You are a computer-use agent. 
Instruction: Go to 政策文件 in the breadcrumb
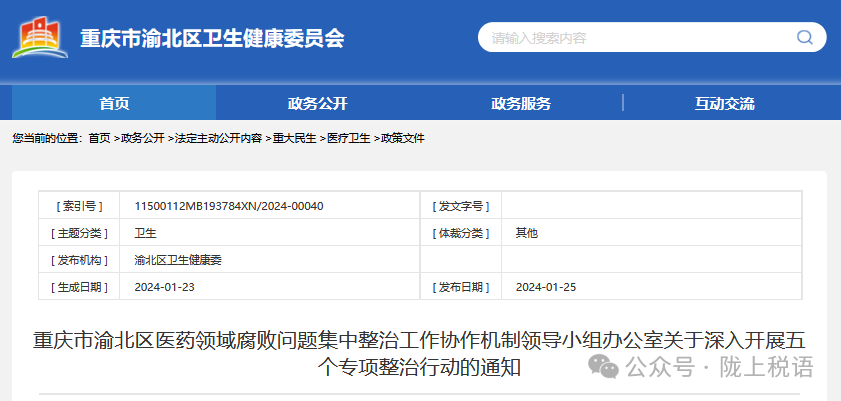[x=403, y=138]
